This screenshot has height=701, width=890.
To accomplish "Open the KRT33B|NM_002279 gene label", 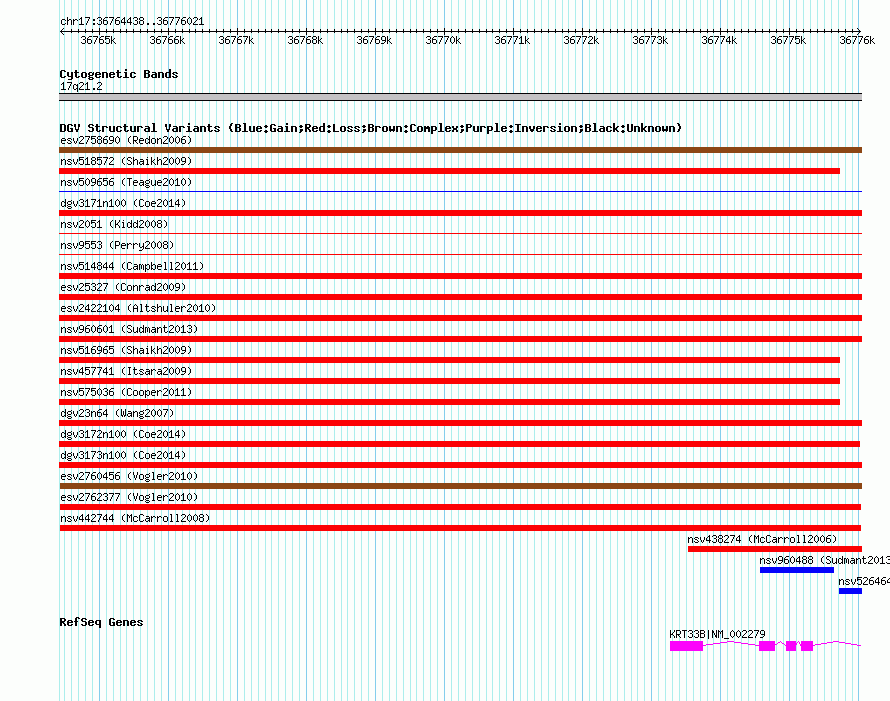I will coord(717,634).
